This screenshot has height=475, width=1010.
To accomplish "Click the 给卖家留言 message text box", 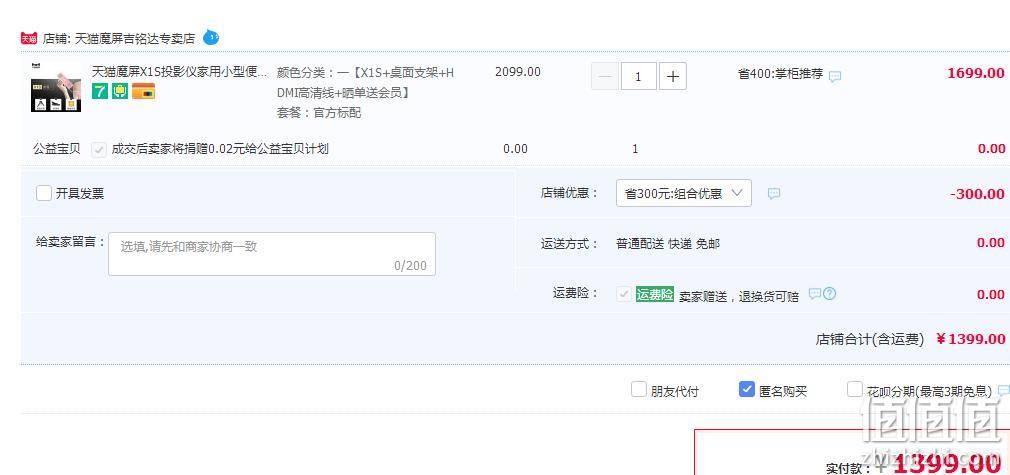I will coord(272,254).
